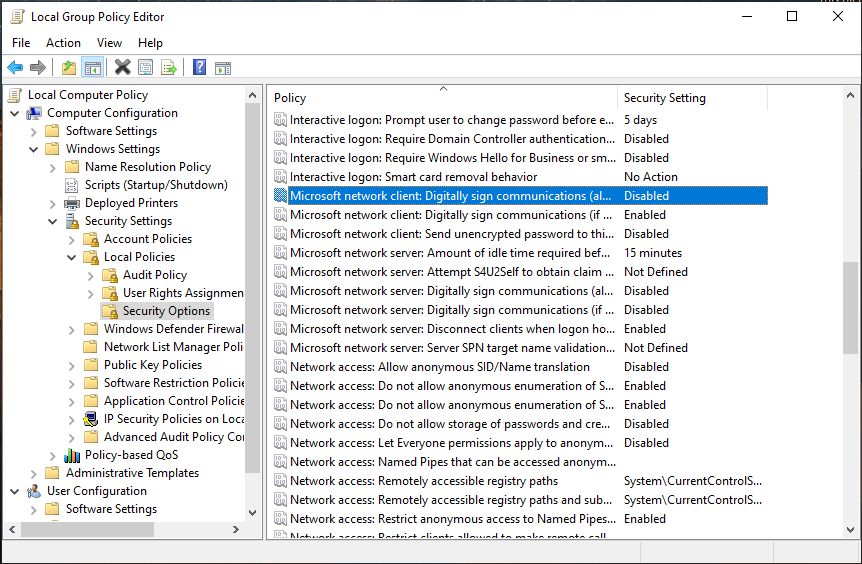Click the tree pane scroll down arrow

pos(252,513)
